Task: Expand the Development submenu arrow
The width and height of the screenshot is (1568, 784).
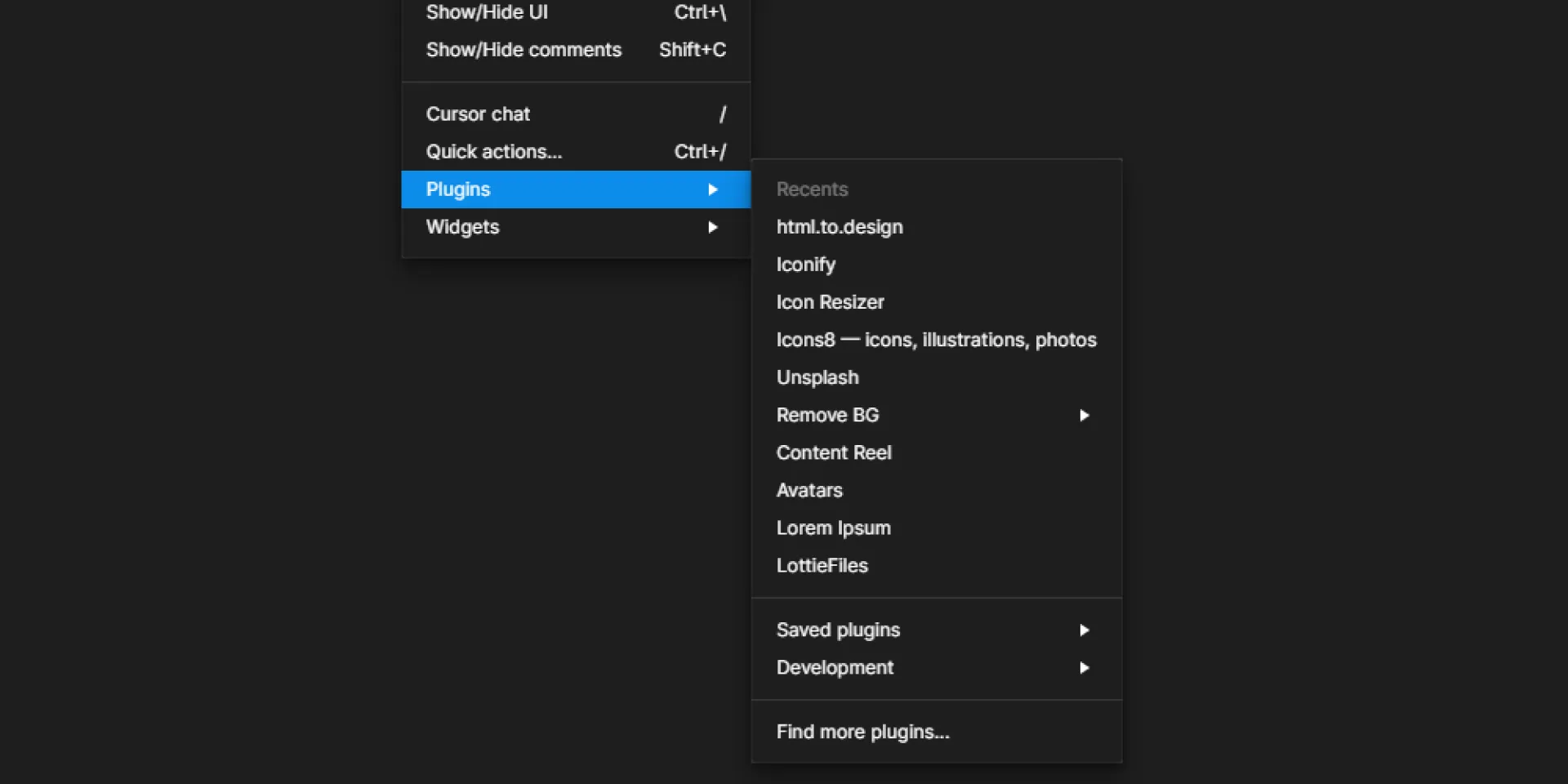Action: 1085,667
